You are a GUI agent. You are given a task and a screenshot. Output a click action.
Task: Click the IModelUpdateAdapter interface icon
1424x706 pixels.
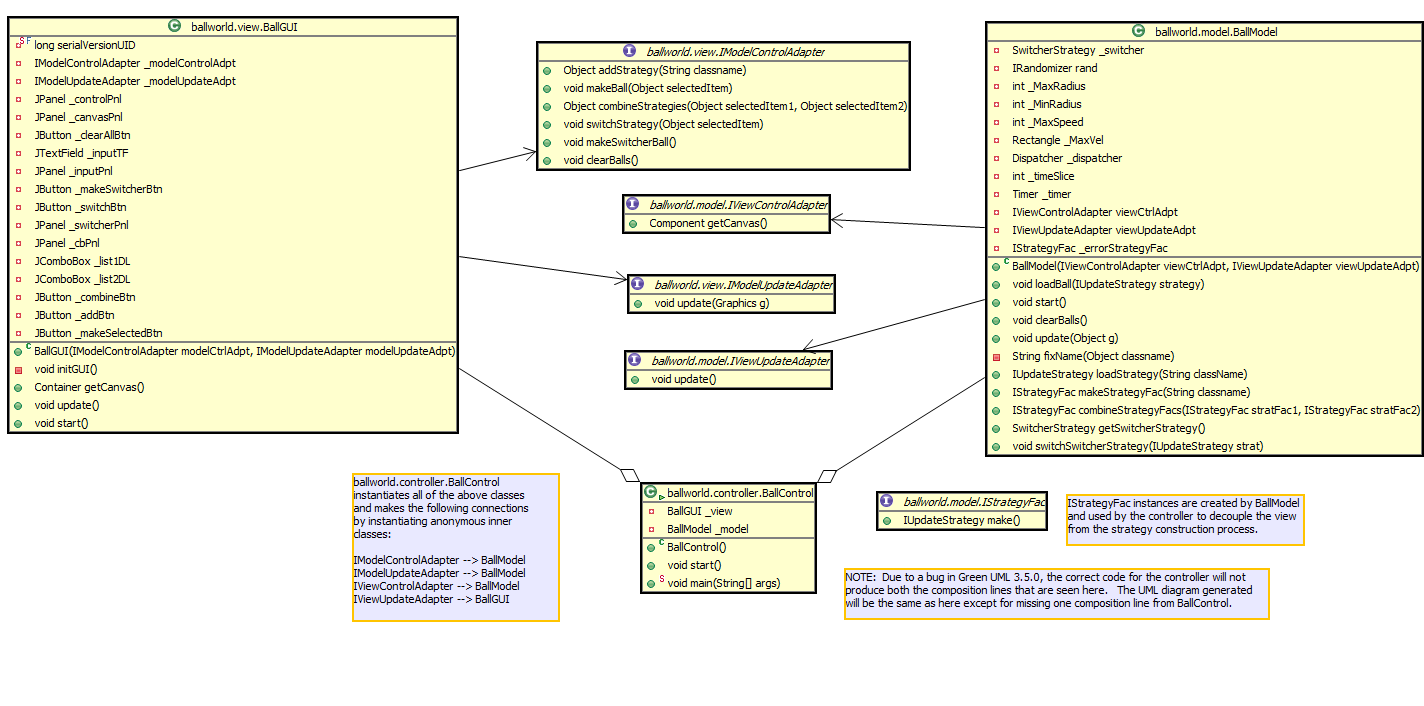coord(638,285)
